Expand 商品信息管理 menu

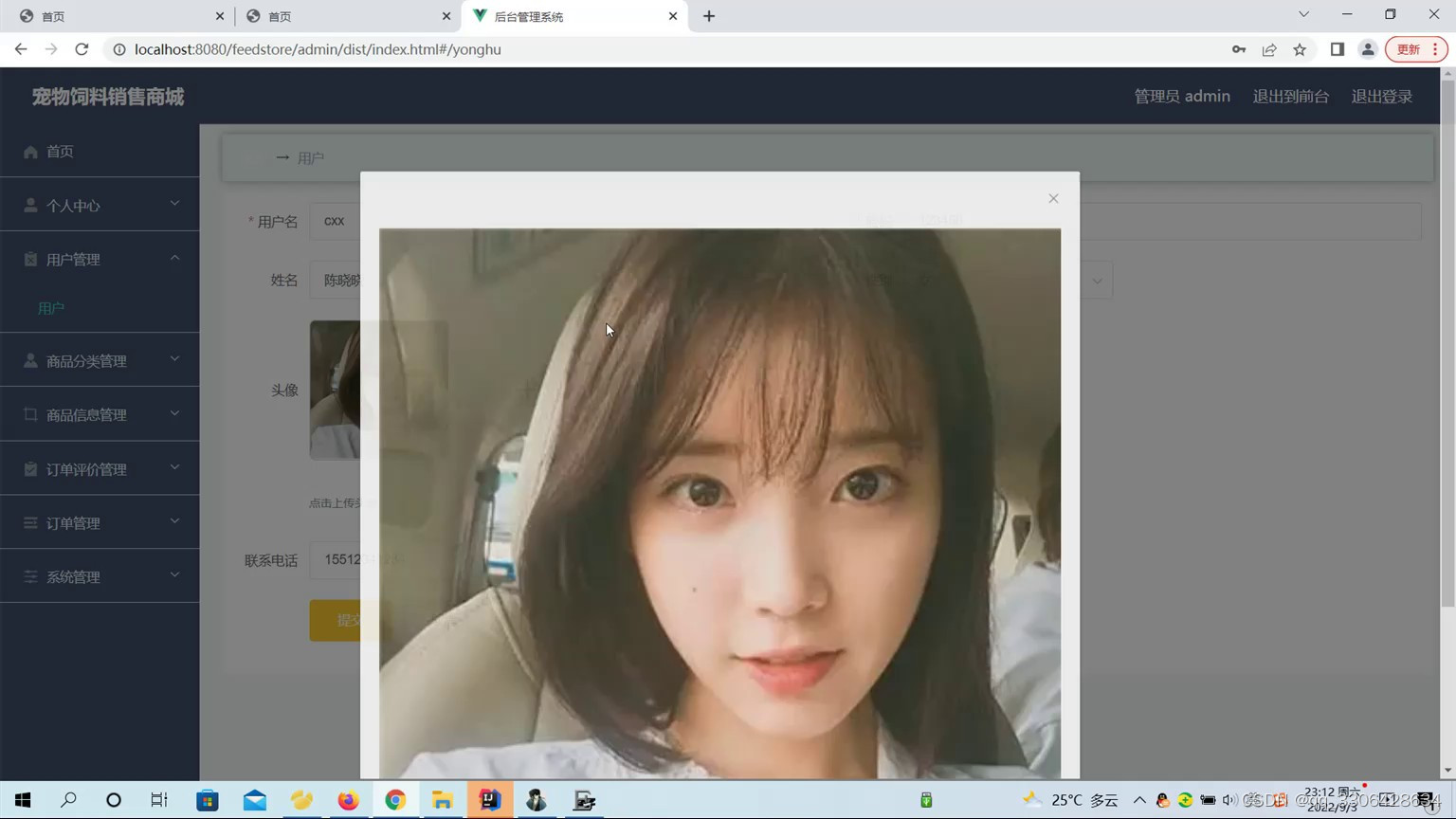point(100,414)
